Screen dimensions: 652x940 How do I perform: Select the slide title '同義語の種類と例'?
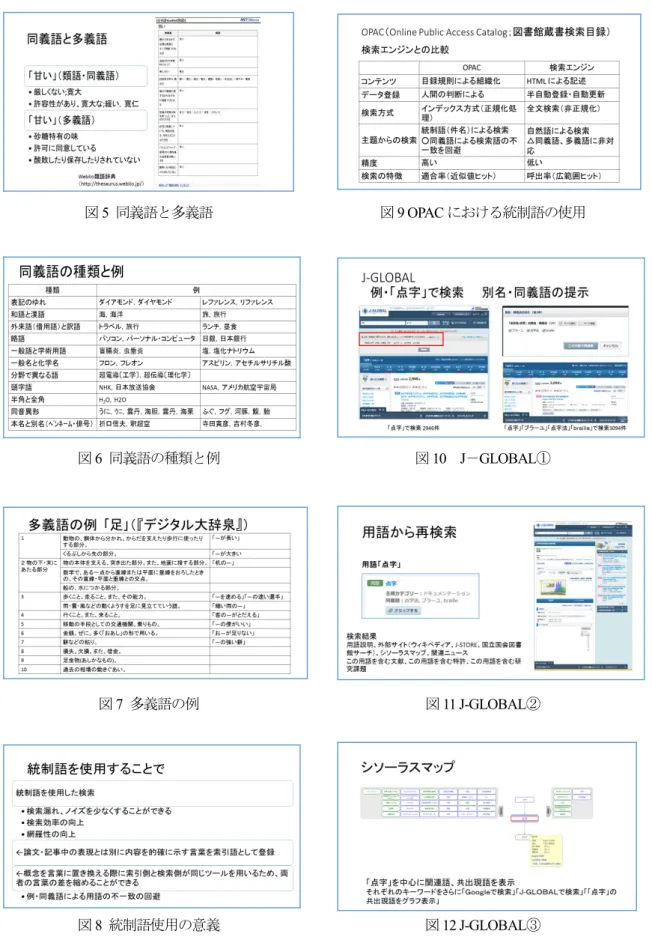tap(71, 272)
